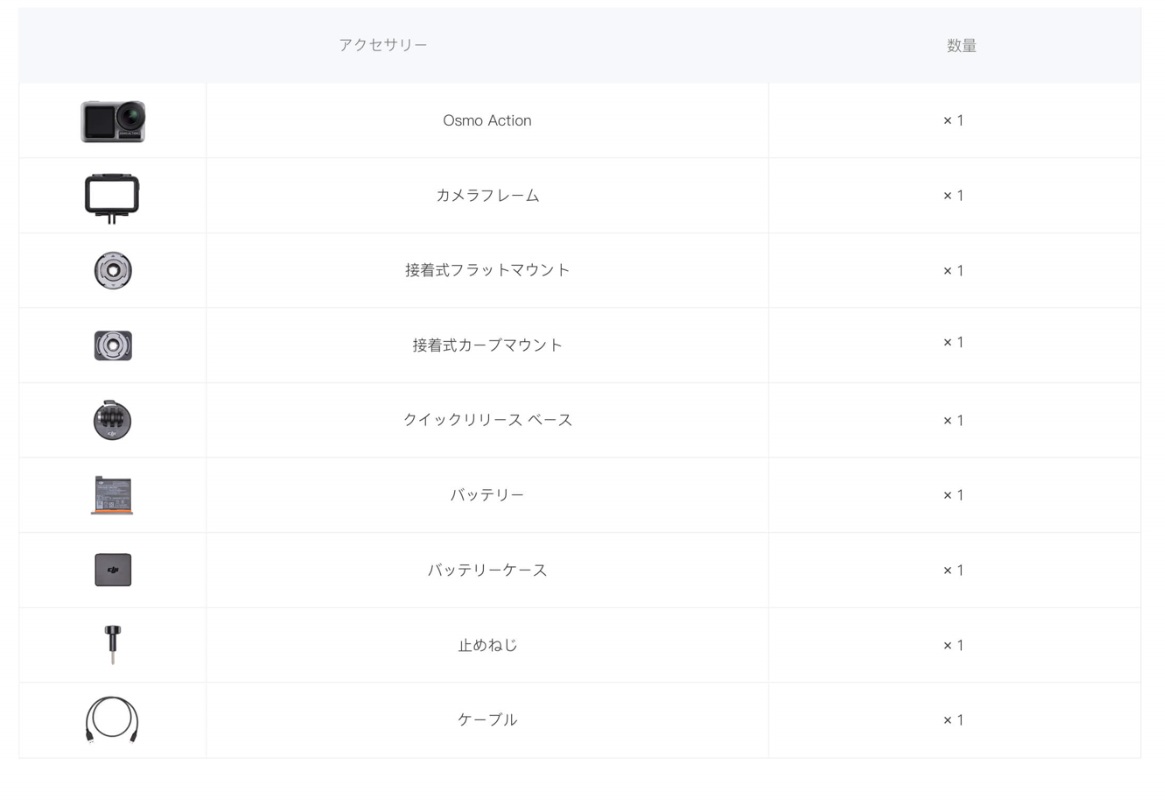Click the 止めねじ text

pos(487,646)
